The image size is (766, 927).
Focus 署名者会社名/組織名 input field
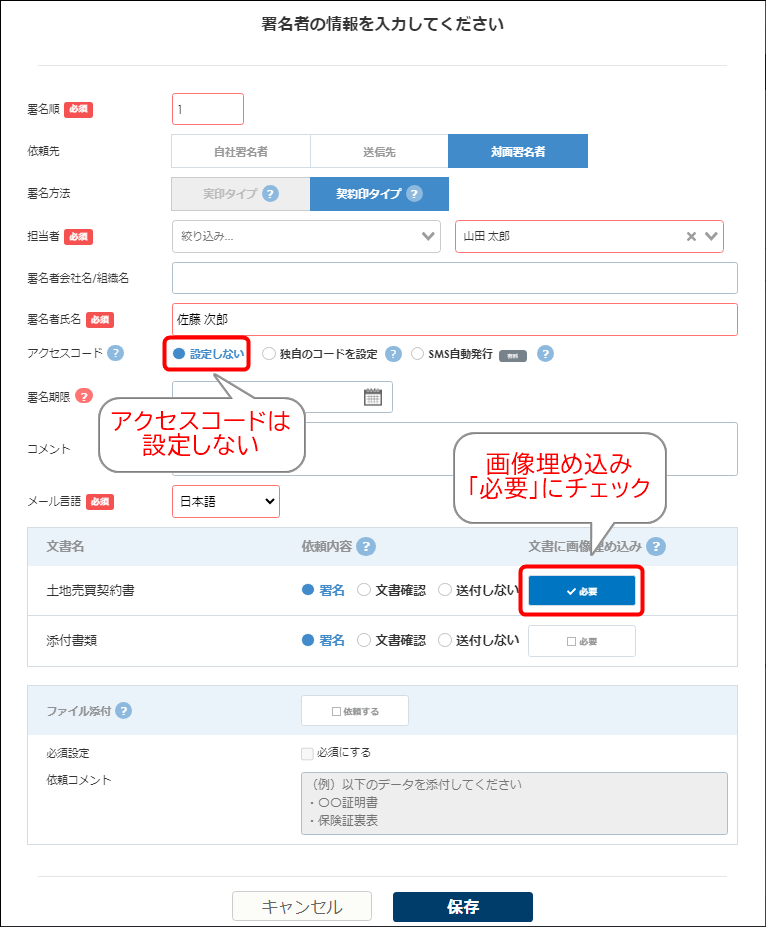coord(455,278)
